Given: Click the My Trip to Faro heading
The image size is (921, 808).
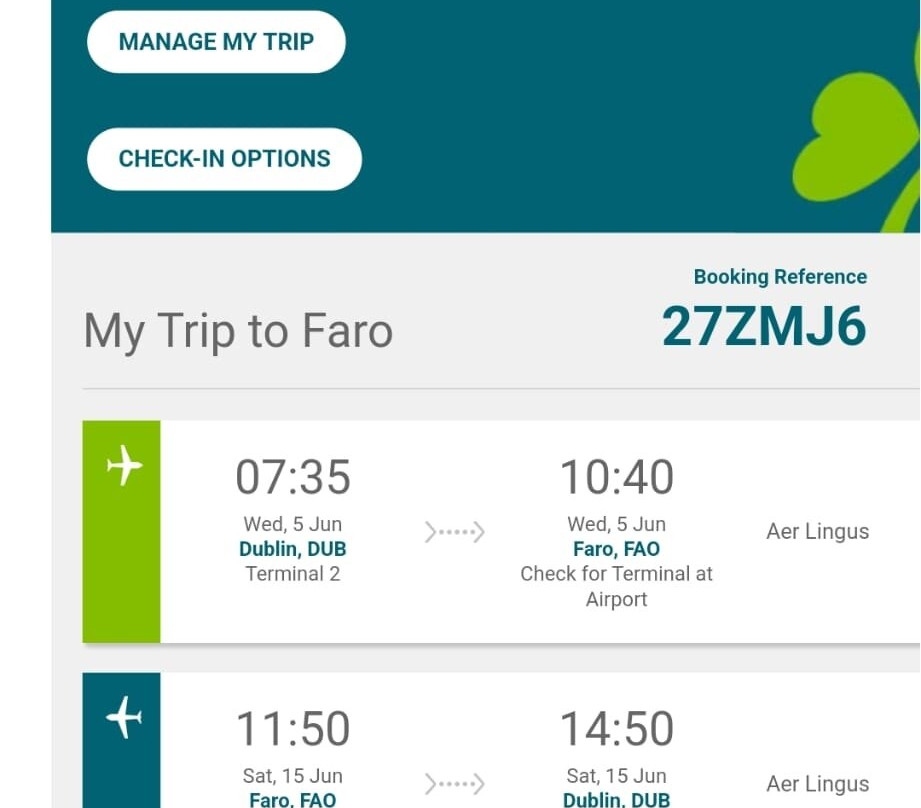Looking at the screenshot, I should pos(238,331).
